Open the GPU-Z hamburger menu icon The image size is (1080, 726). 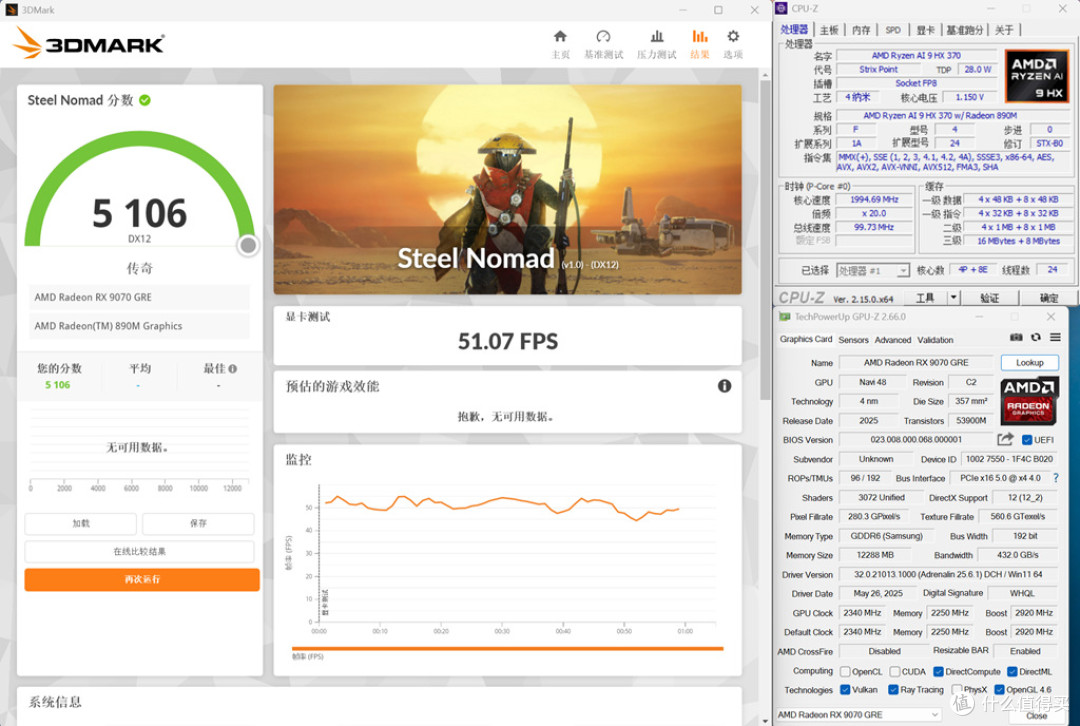point(1055,338)
